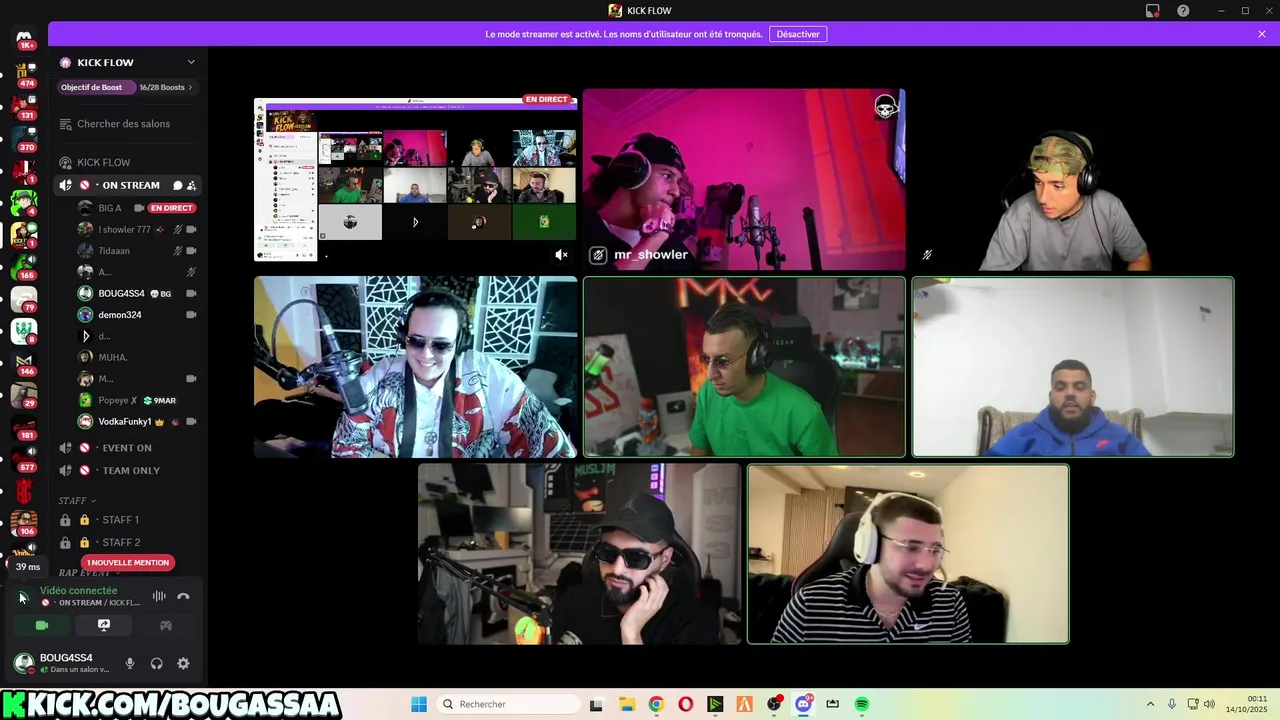Open the locked STAFF 1 channel
This screenshot has width=1280, height=720.
[127, 520]
